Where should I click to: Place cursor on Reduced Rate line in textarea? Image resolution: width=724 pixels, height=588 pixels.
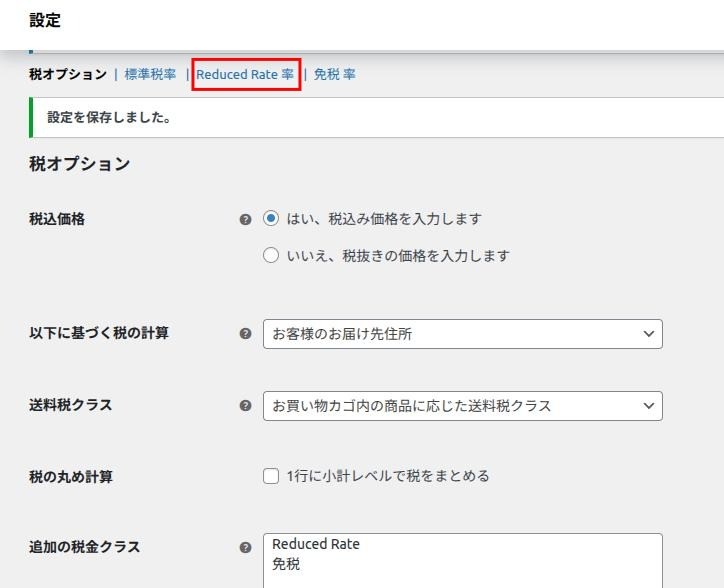point(316,545)
